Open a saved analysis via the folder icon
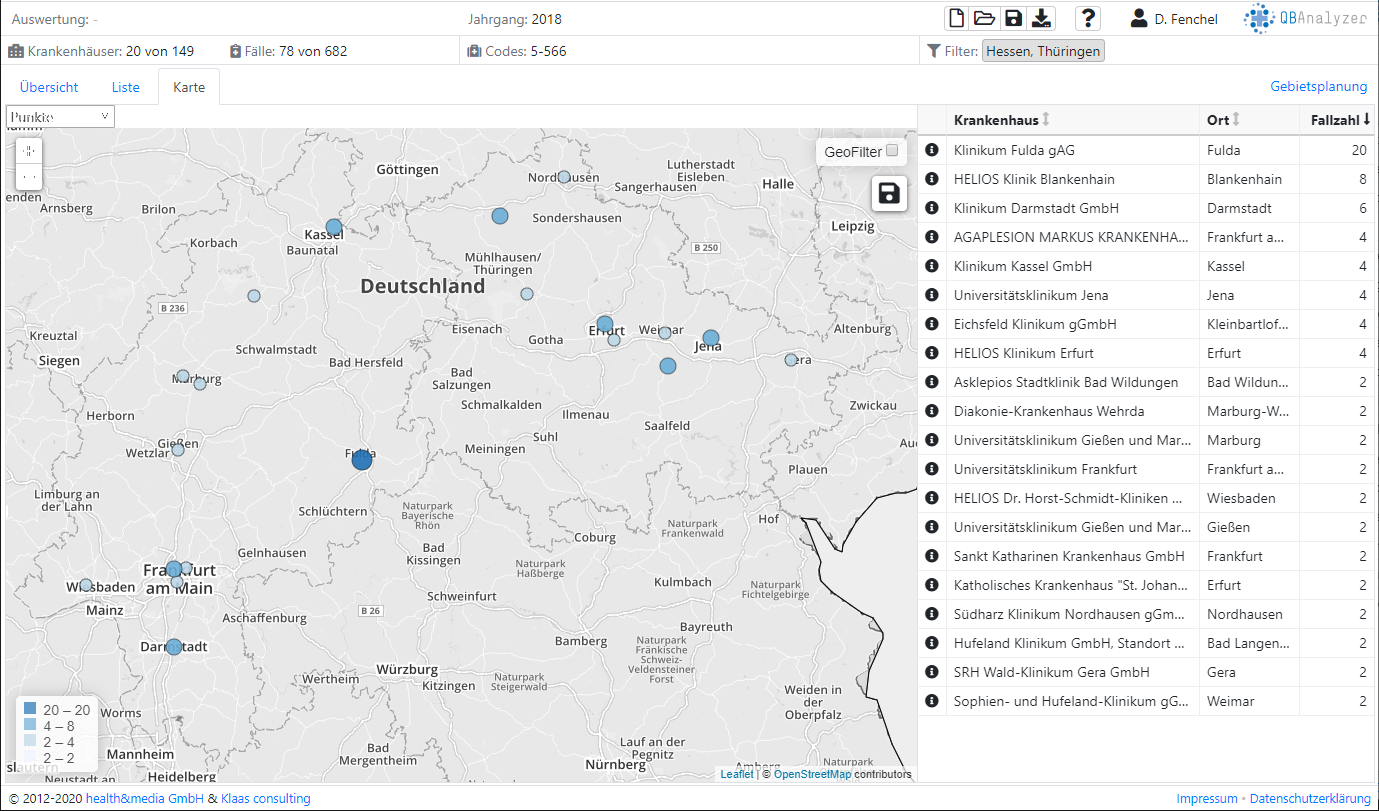This screenshot has height=811, width=1379. click(x=985, y=18)
